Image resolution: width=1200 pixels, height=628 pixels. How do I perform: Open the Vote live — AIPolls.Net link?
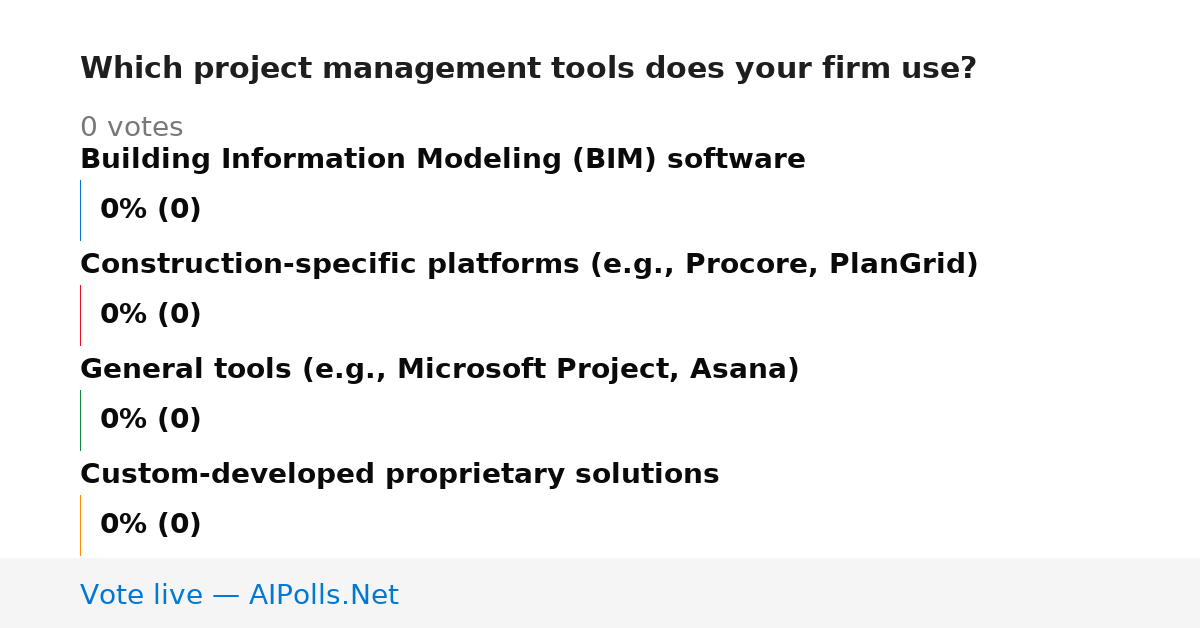239,596
